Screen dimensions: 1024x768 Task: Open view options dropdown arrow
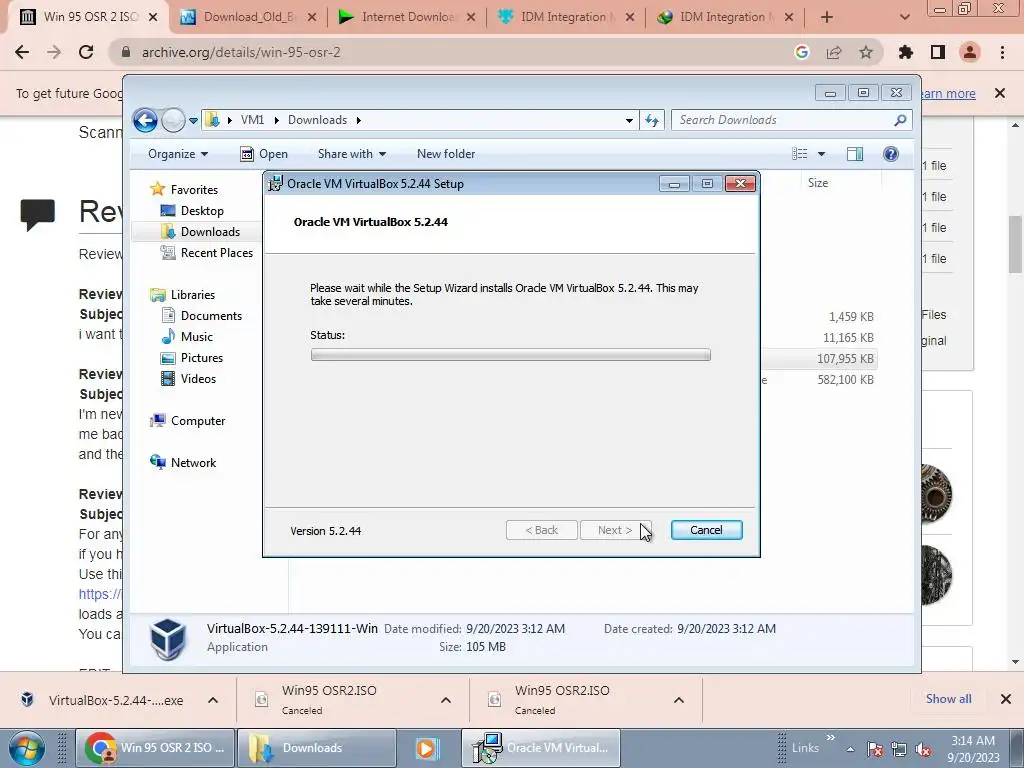click(x=822, y=154)
